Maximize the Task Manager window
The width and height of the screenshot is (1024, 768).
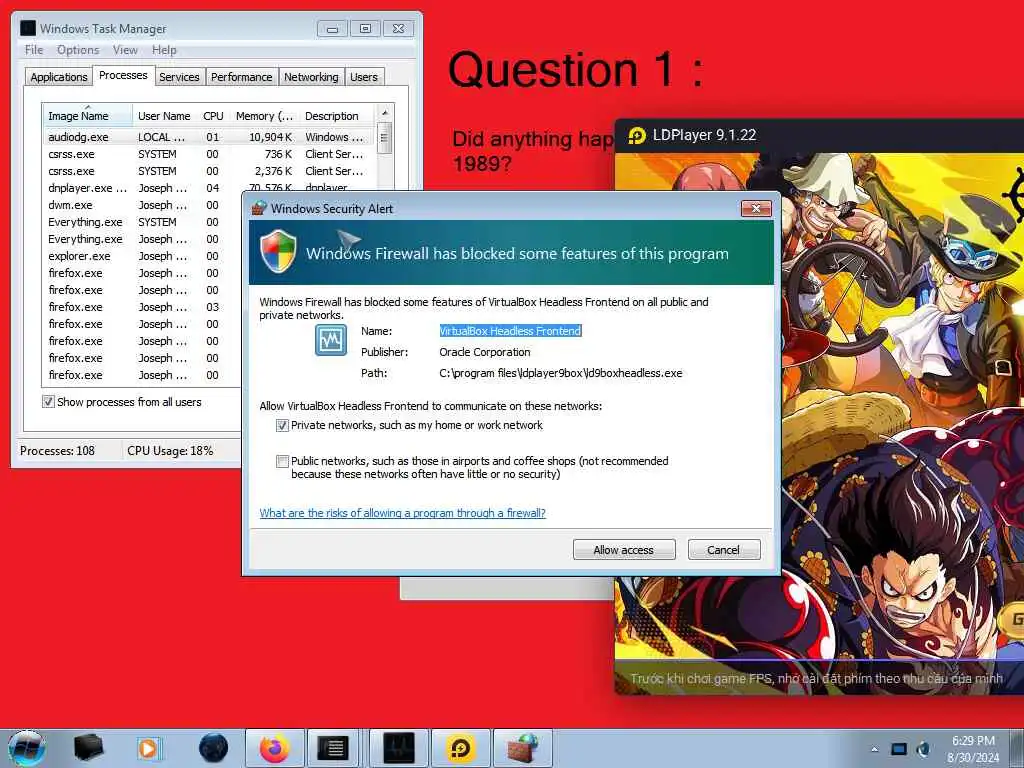coord(365,29)
